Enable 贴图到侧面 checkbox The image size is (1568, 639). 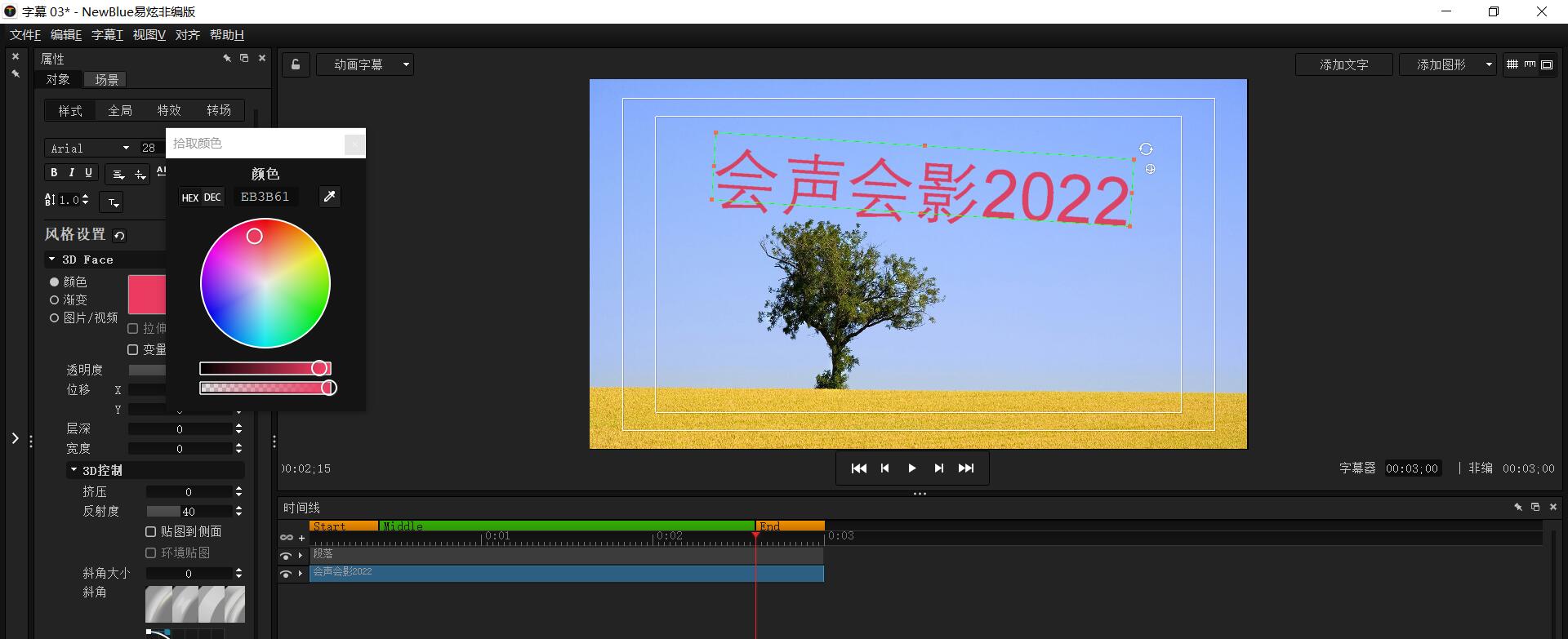point(150,531)
